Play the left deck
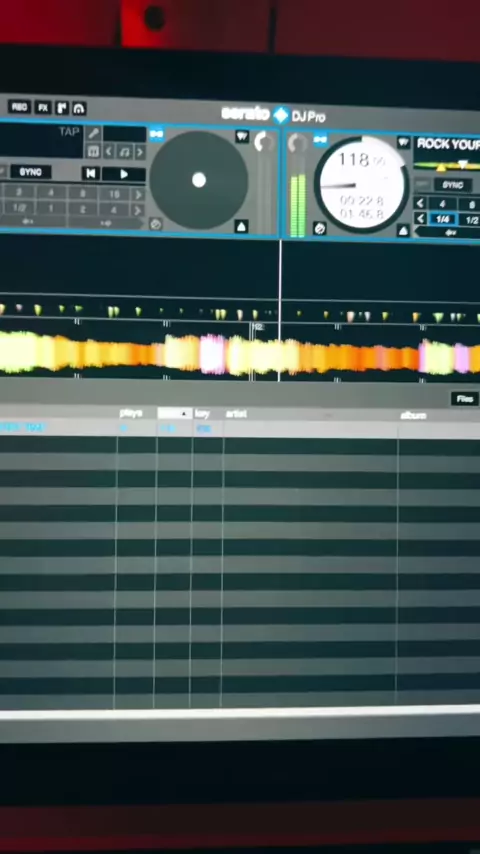This screenshot has width=480, height=854. coord(124,174)
